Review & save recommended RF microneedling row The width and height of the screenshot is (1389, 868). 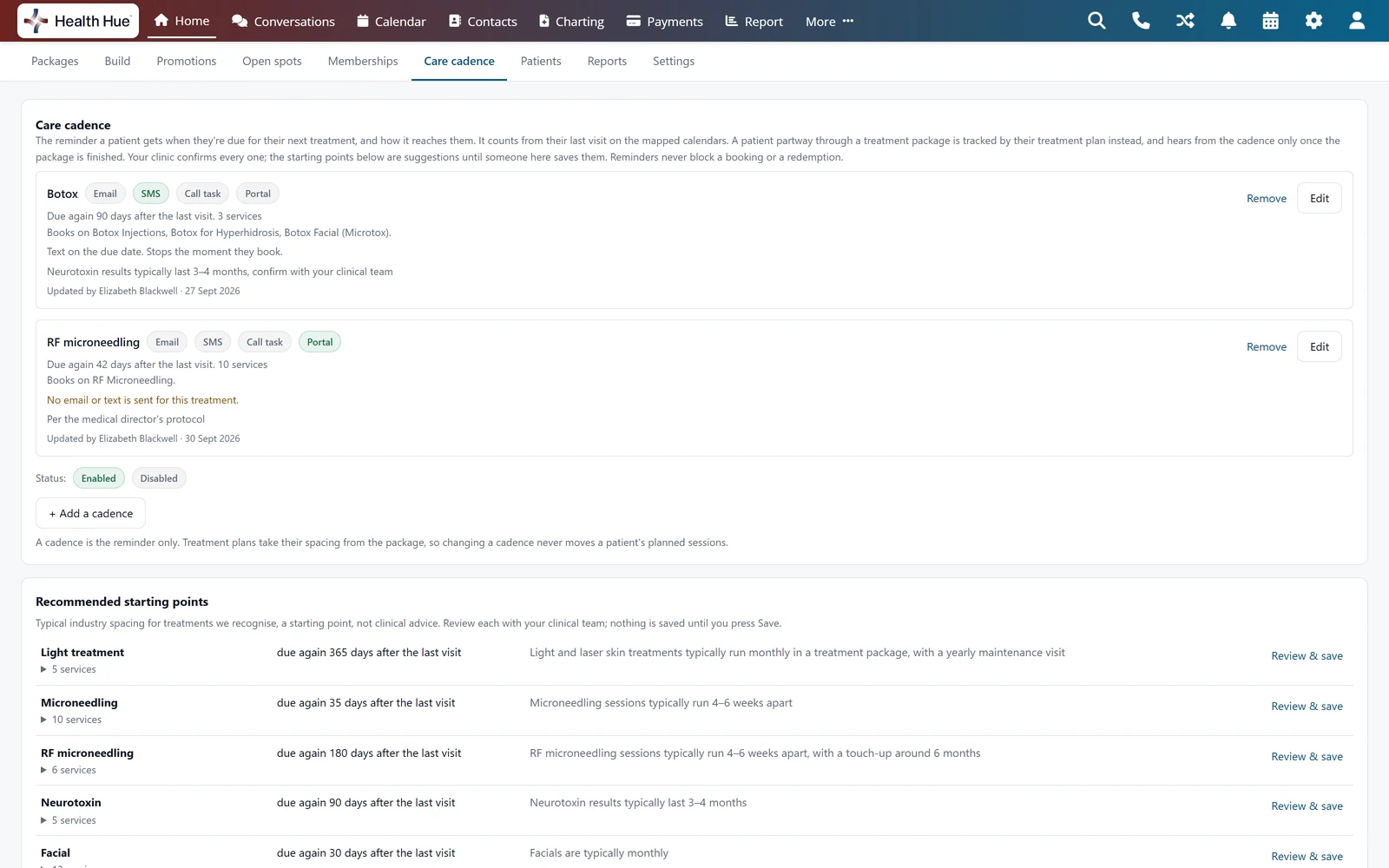click(1307, 757)
